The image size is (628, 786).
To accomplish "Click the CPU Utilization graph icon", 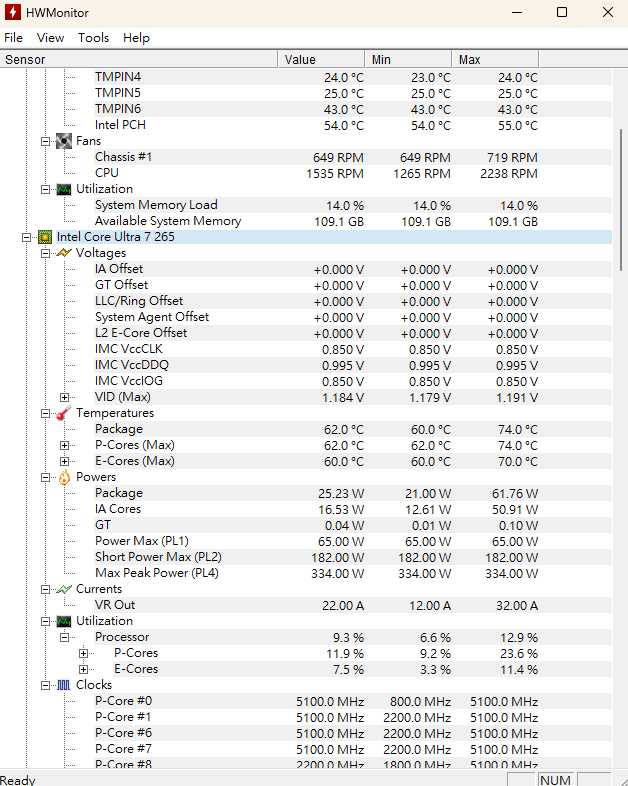I will pyautogui.click(x=64, y=621).
